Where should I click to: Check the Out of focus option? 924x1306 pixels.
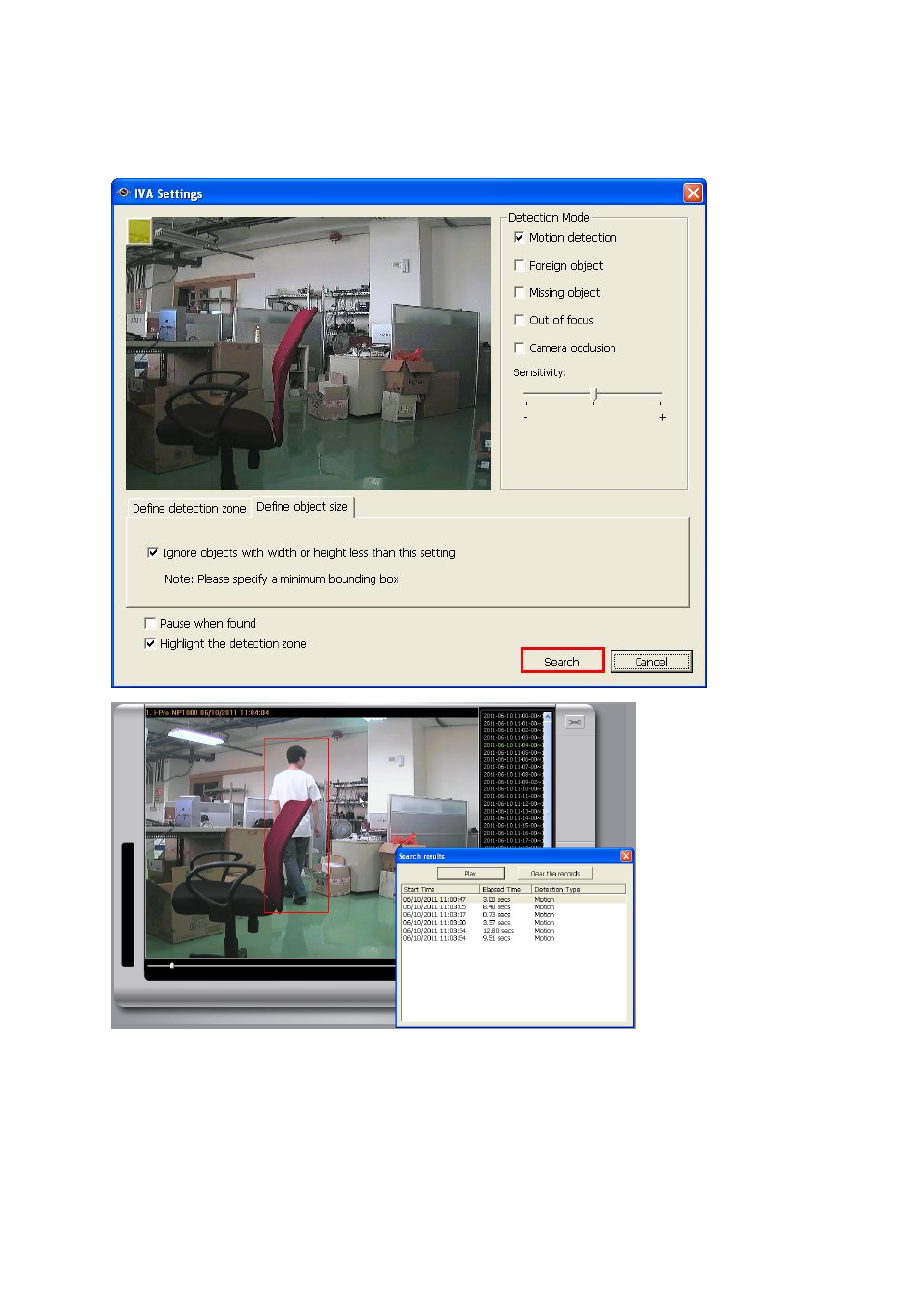(x=519, y=320)
